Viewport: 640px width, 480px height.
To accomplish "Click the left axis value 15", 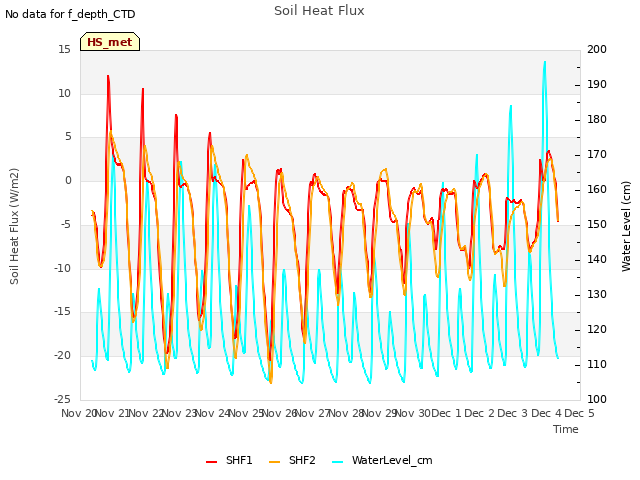I will pos(64,49).
